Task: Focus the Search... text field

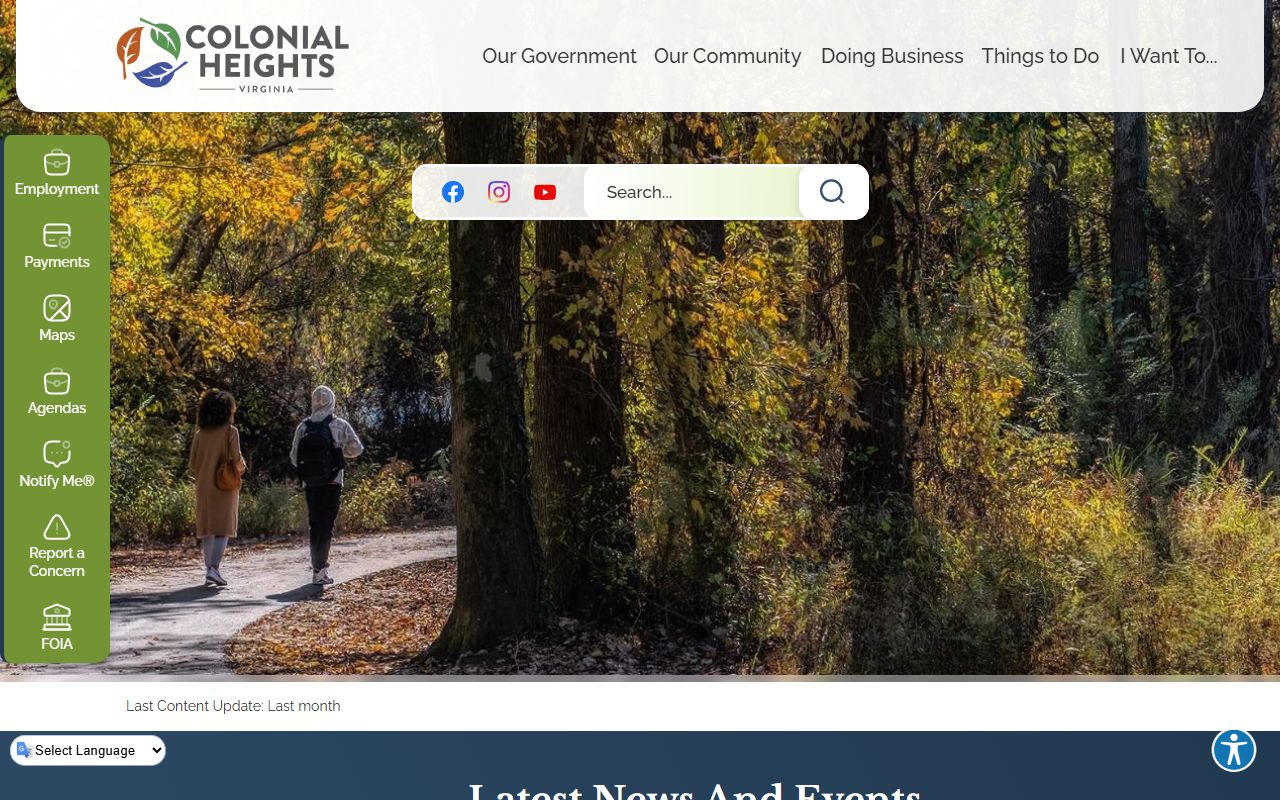Action: click(x=692, y=192)
